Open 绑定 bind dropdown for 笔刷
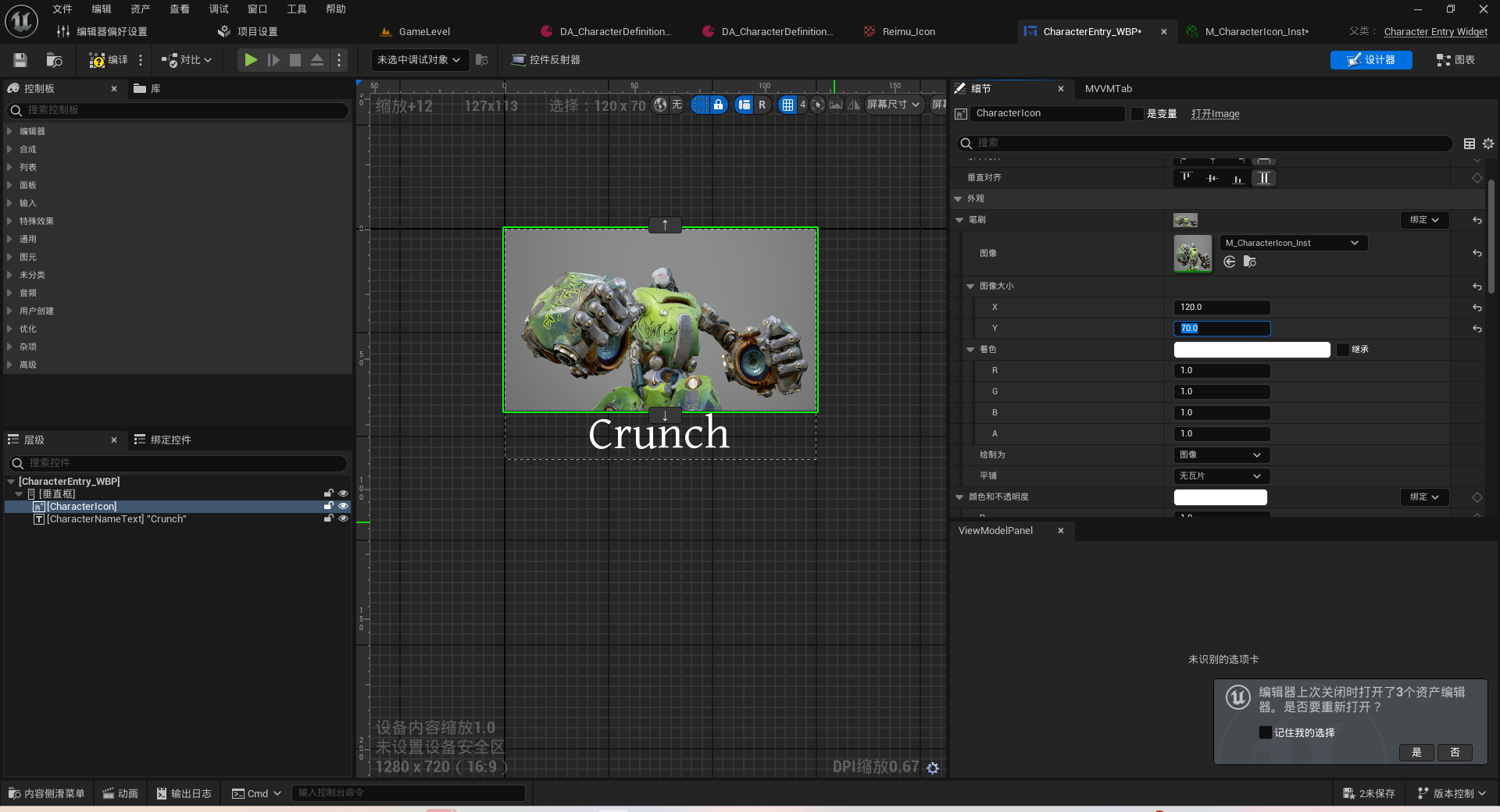Screen dimensions: 1500x812 click(x=1425, y=220)
